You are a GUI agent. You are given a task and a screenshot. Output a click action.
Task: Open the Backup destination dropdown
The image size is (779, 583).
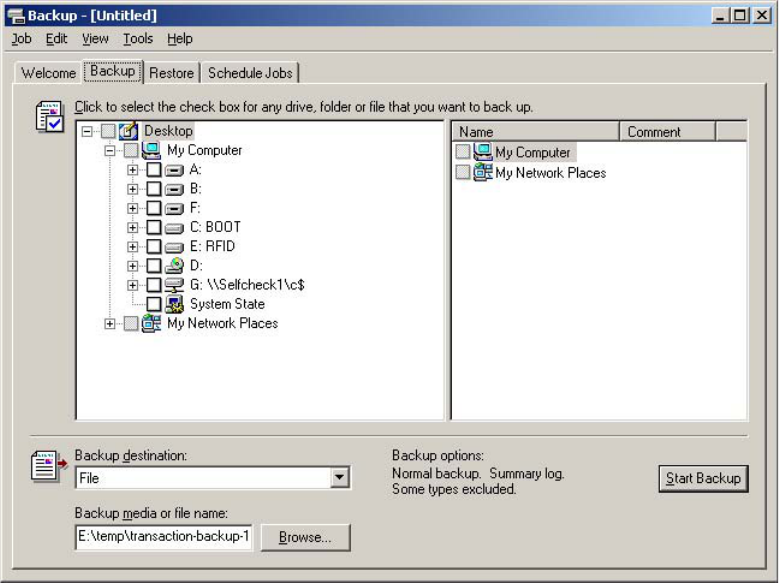click(339, 478)
